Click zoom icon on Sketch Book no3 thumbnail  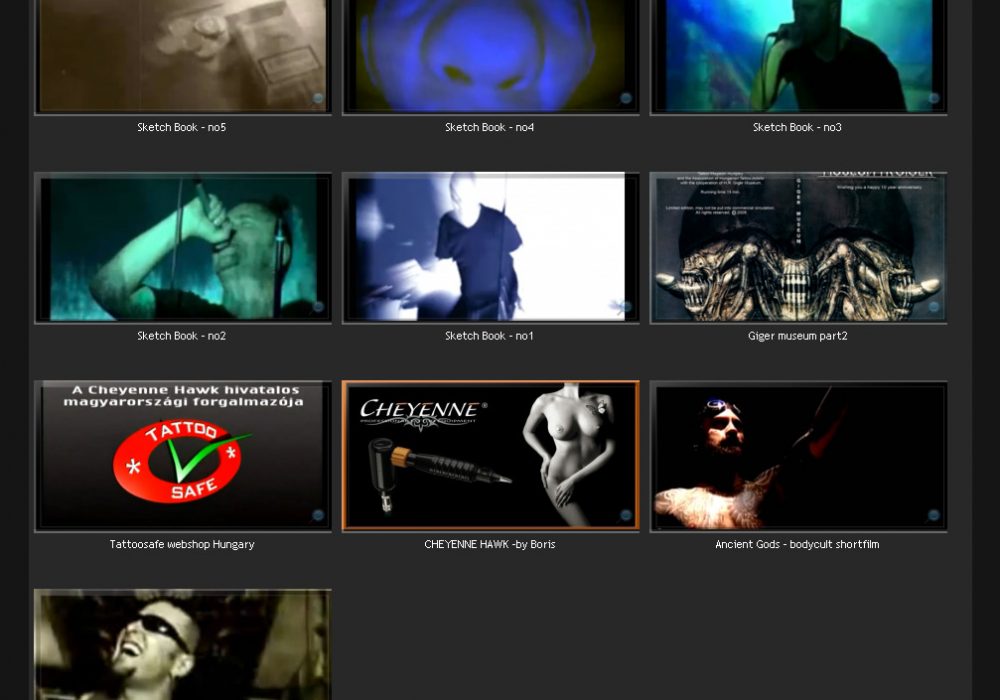point(934,98)
